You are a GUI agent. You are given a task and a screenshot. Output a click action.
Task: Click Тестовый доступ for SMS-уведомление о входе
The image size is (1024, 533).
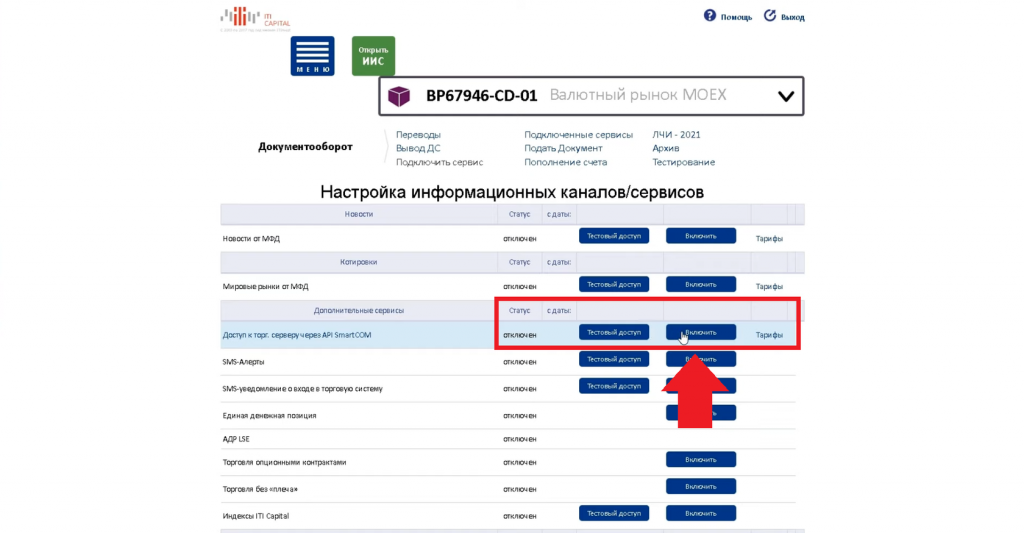tap(614, 386)
